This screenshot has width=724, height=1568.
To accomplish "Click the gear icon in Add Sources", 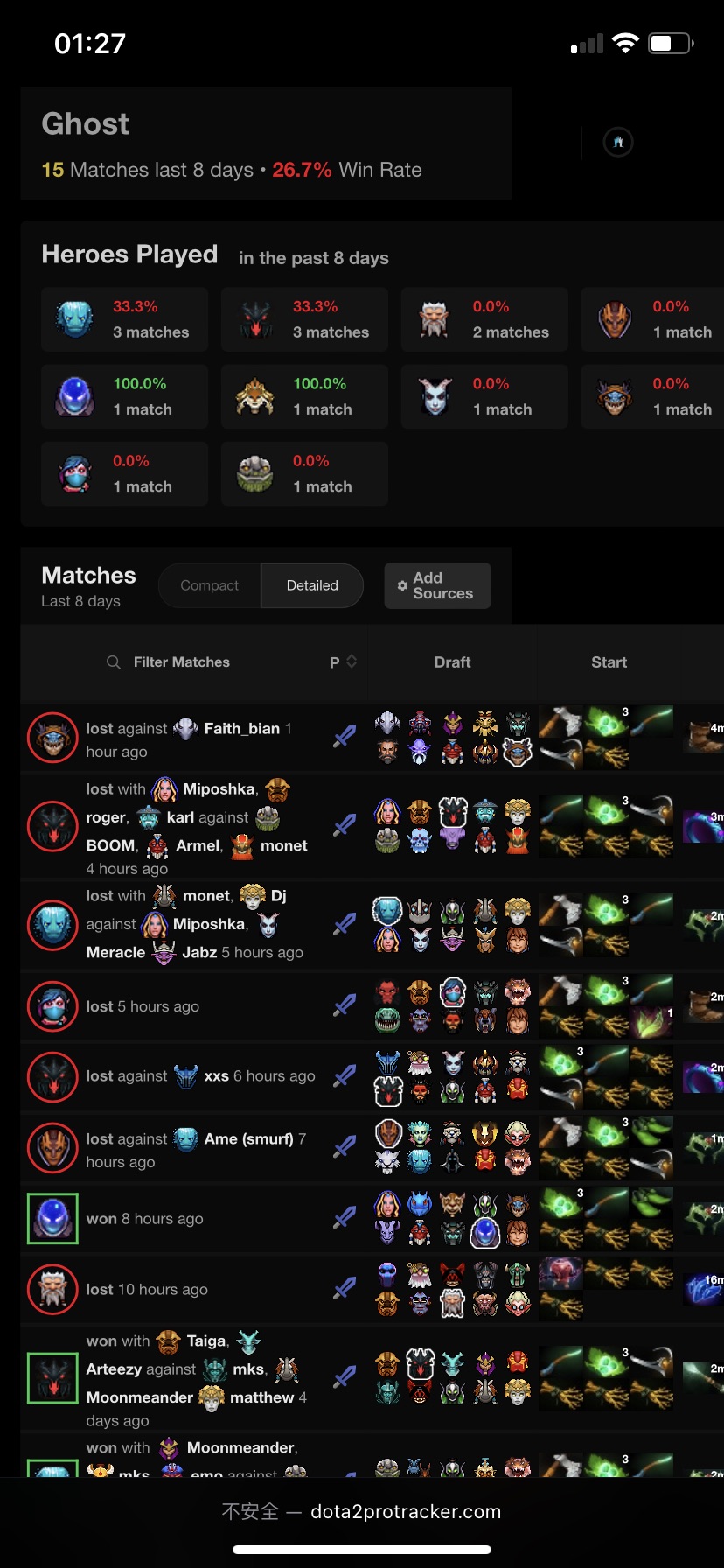I will click(x=402, y=585).
